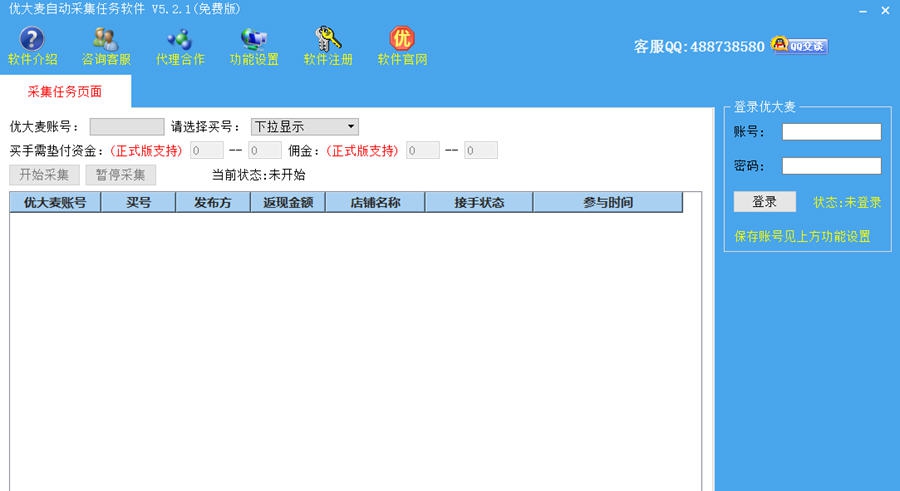Screen dimensions: 900x491
Task: Click the 咨询客服 people icon
Action: tap(106, 40)
